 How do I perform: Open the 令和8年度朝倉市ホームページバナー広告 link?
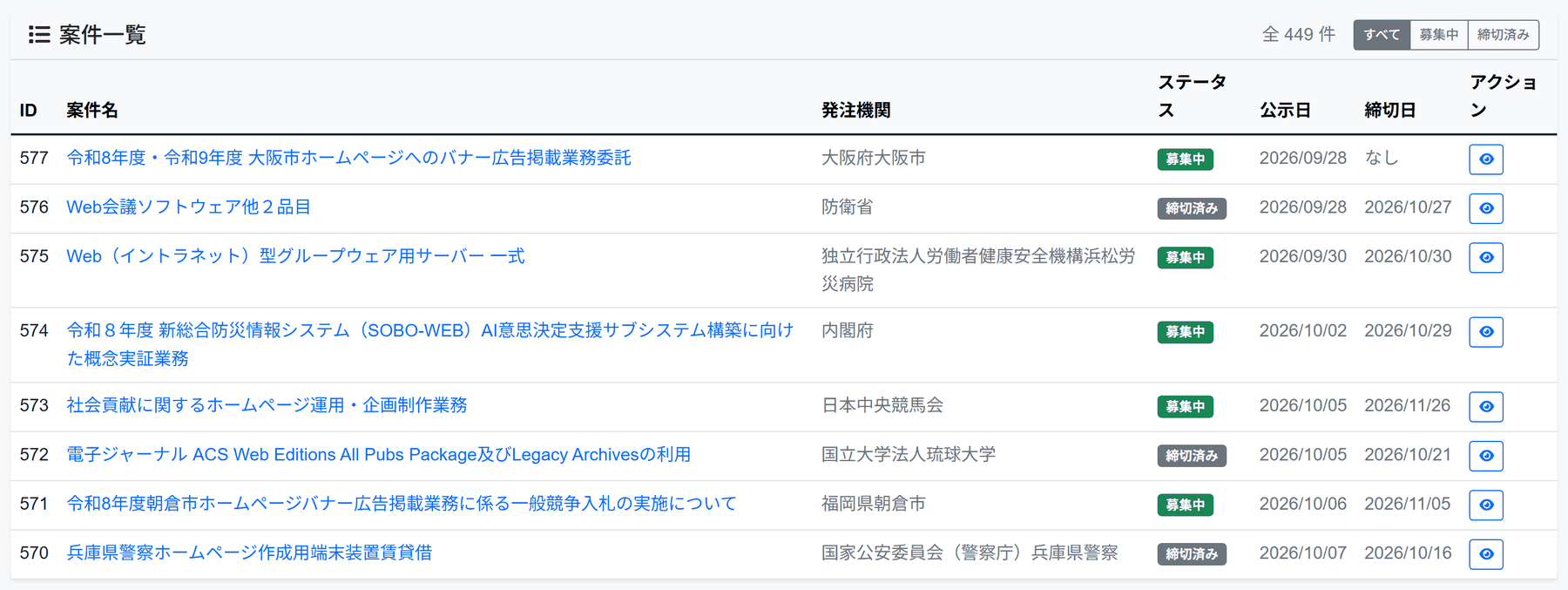(x=401, y=504)
